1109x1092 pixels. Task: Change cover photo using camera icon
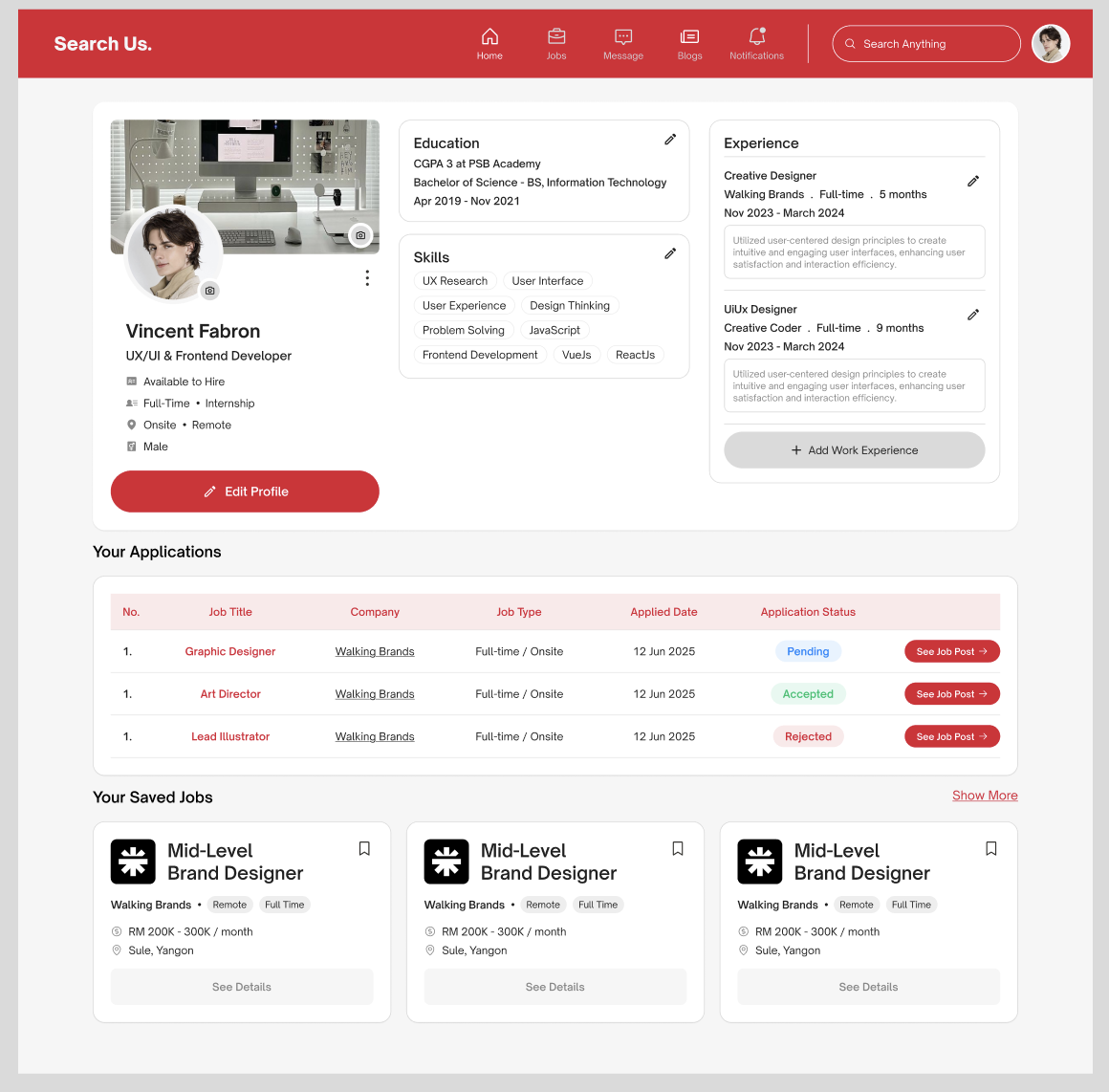point(360,235)
